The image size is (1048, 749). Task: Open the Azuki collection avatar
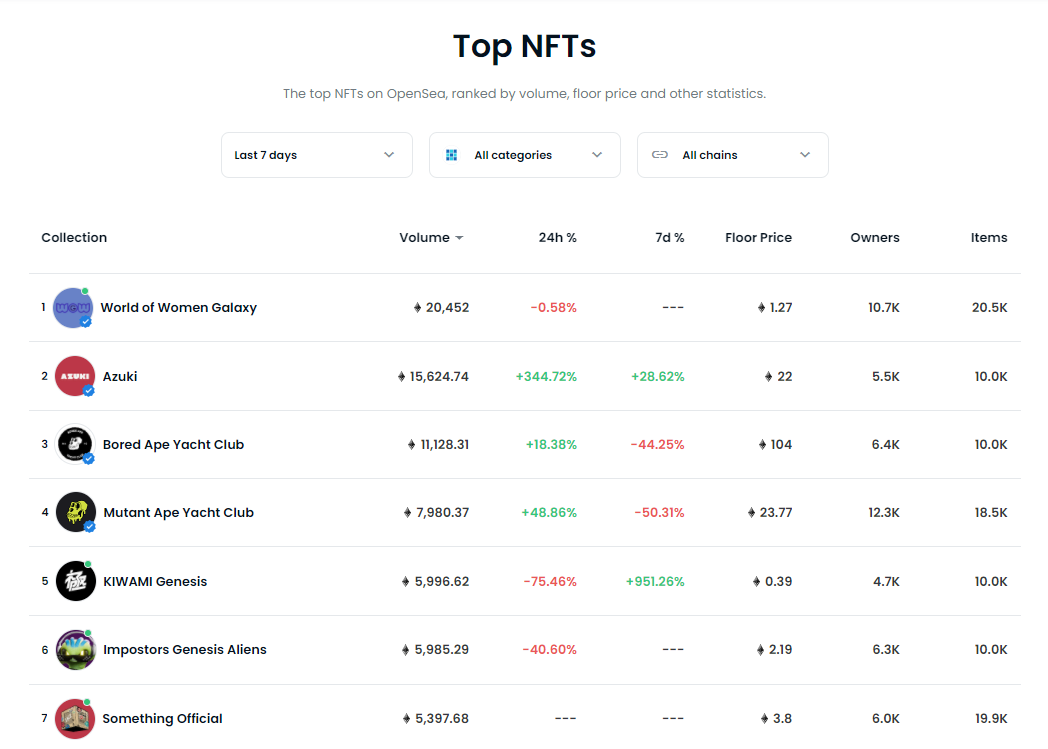coord(75,376)
